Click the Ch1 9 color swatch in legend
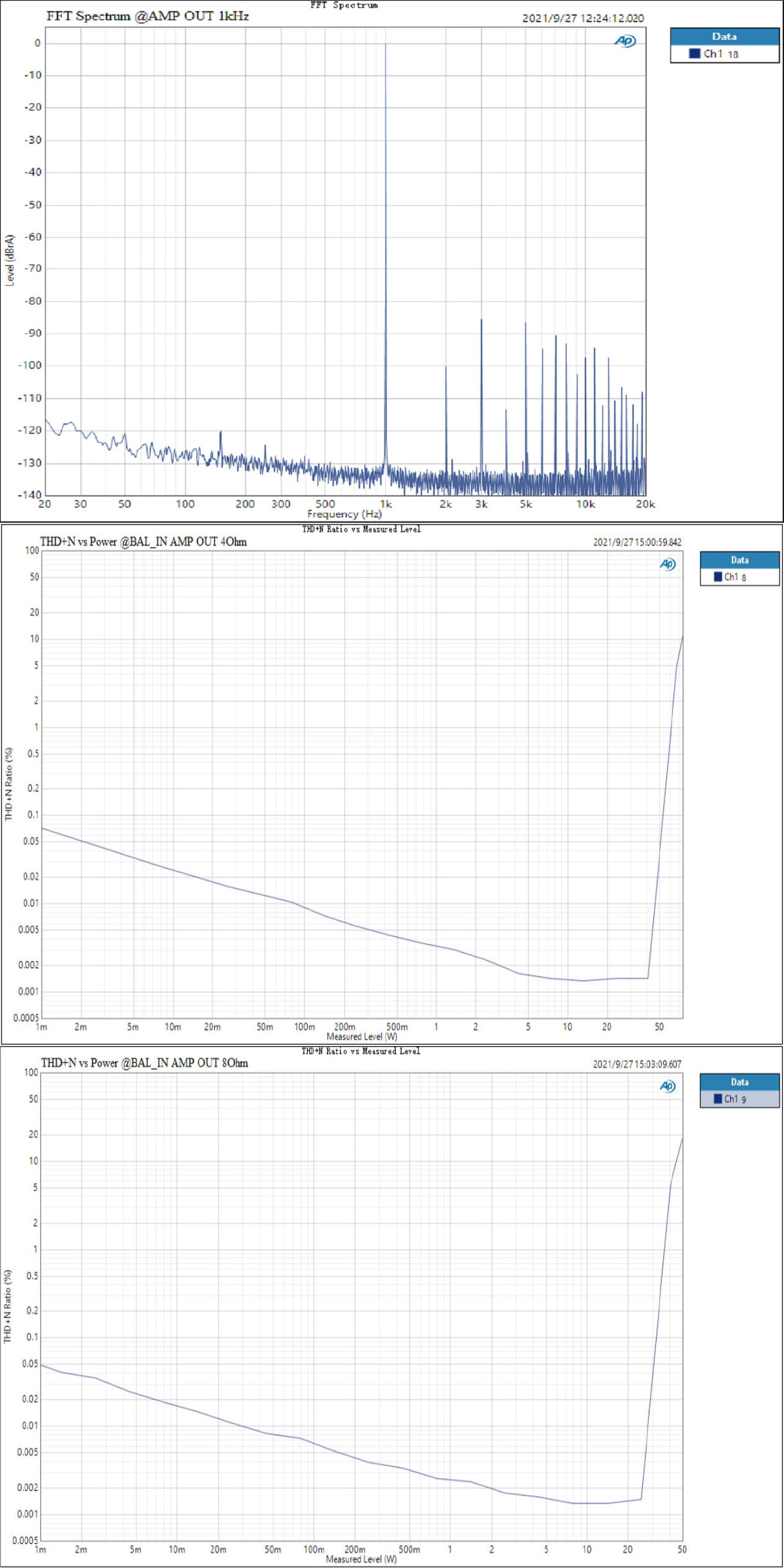Screen dimensions: 784x1568 click(x=717, y=1099)
